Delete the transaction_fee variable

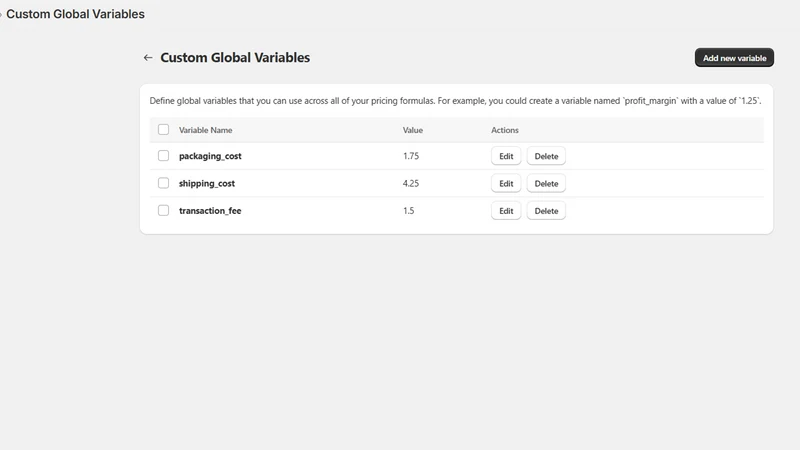tap(546, 211)
